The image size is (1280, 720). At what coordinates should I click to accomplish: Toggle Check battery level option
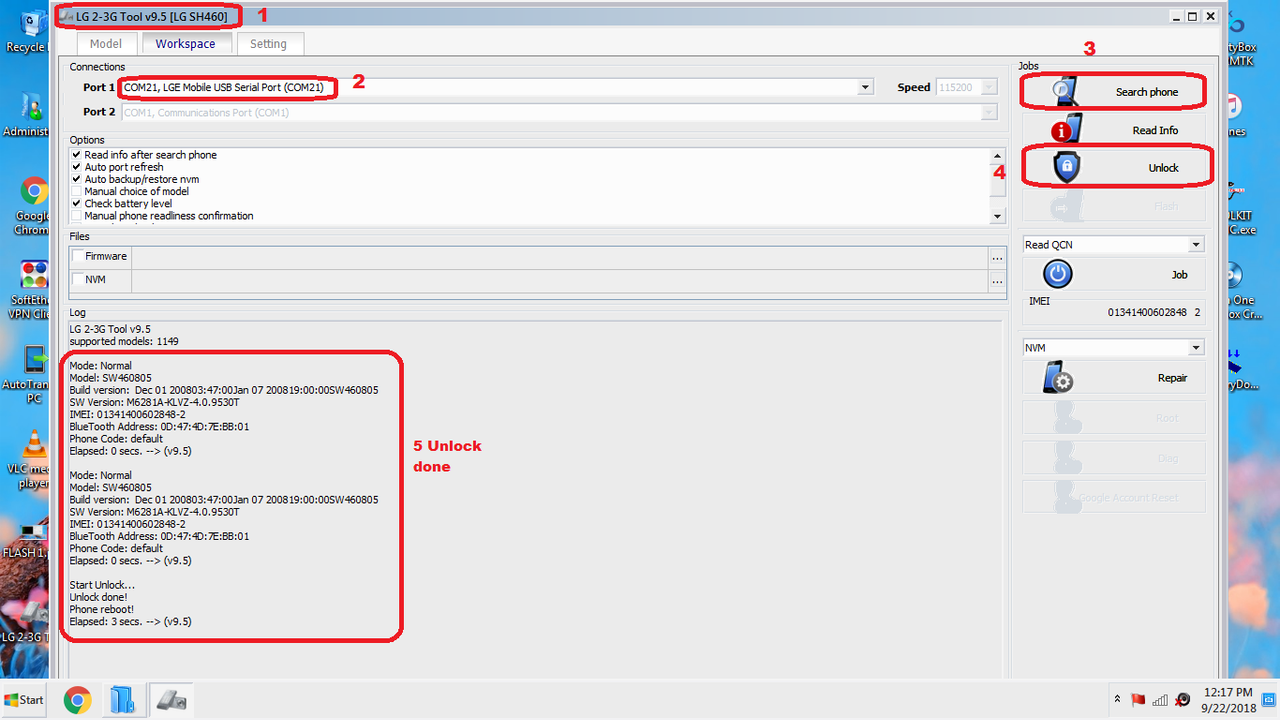click(x=77, y=203)
